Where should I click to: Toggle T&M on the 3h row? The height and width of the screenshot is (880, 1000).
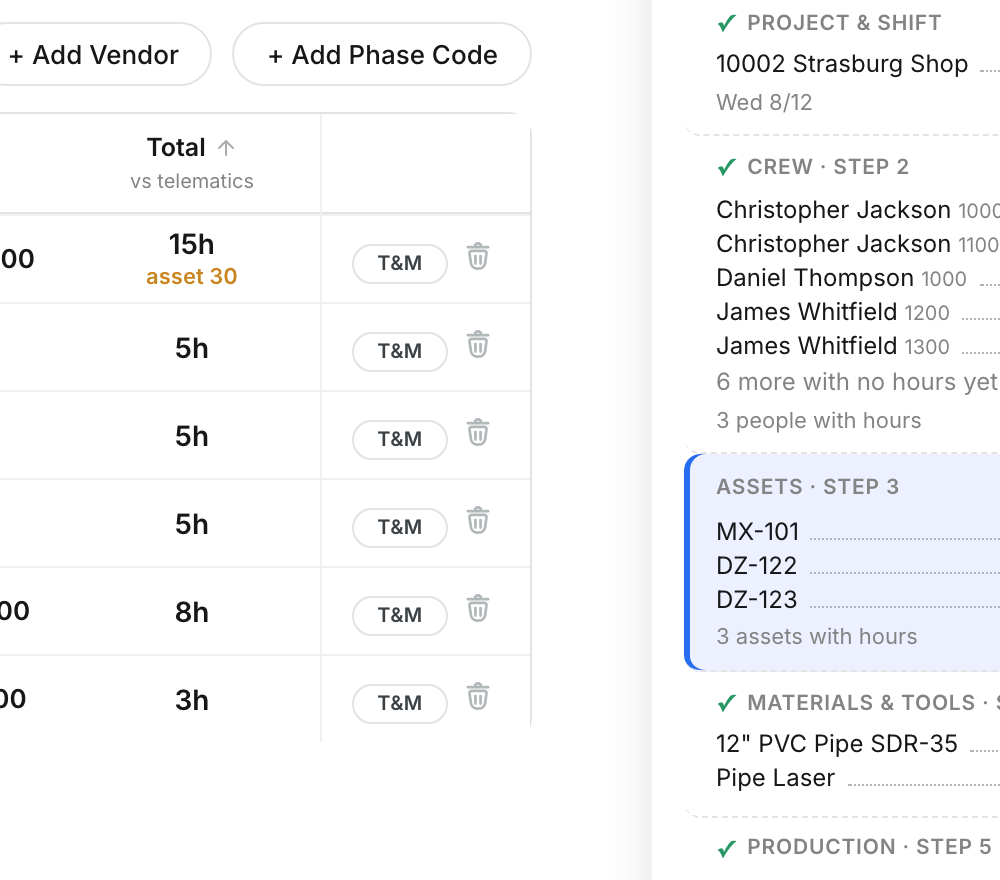click(x=400, y=703)
